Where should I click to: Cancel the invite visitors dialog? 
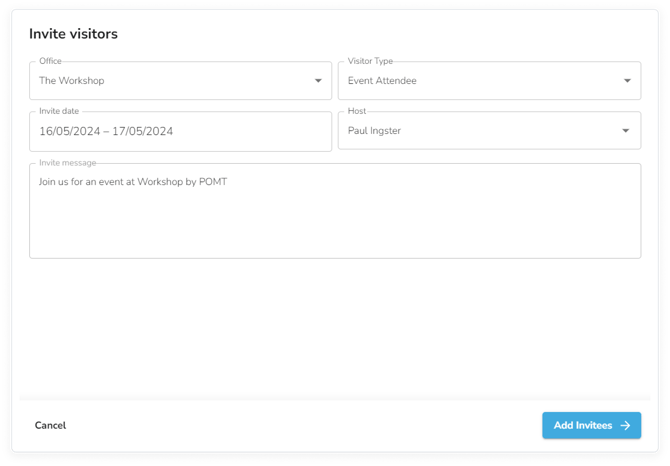(50, 425)
